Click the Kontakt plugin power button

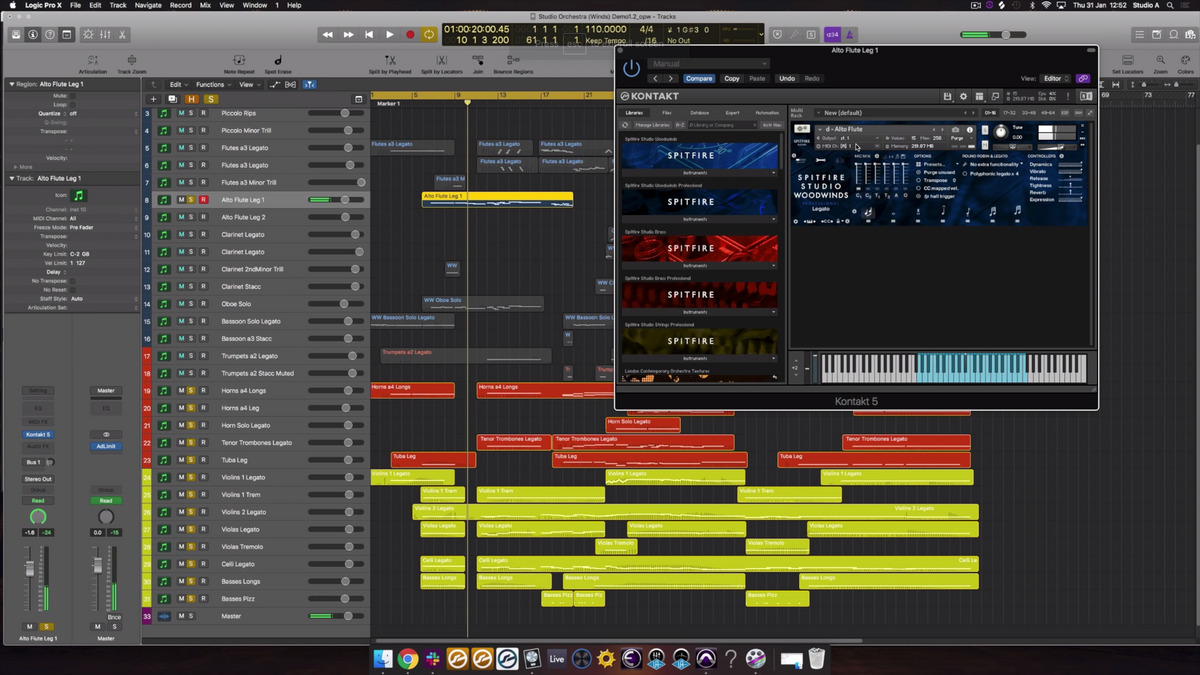point(631,68)
